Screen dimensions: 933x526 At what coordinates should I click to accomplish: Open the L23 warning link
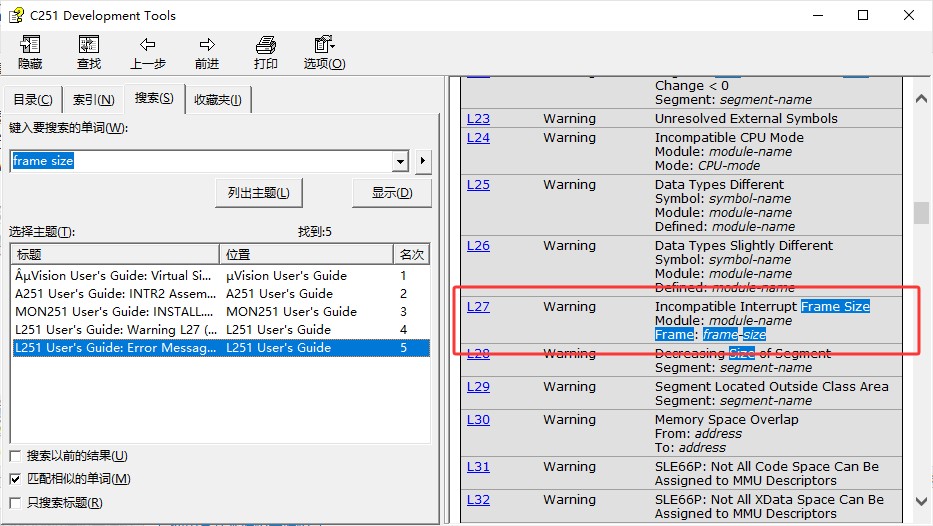(x=478, y=118)
